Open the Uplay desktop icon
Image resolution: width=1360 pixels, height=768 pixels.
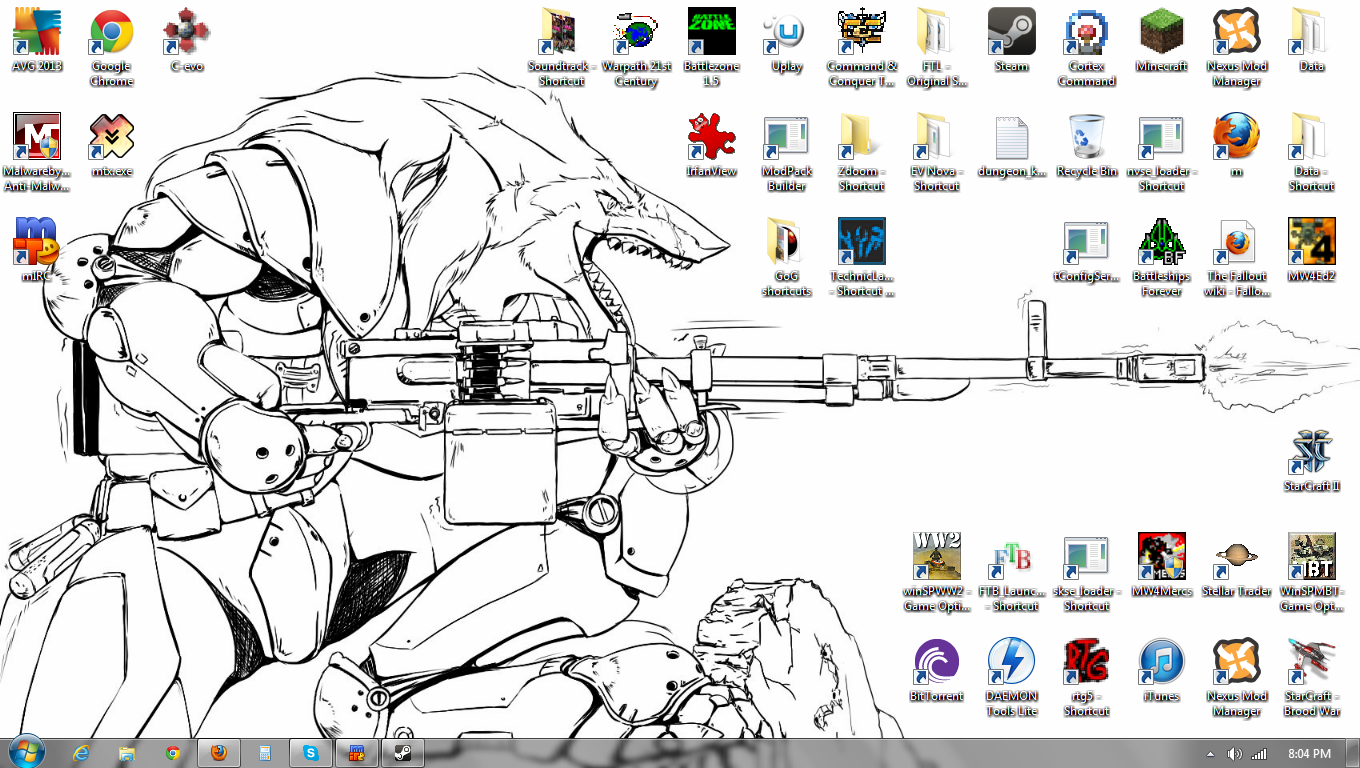coord(787,33)
